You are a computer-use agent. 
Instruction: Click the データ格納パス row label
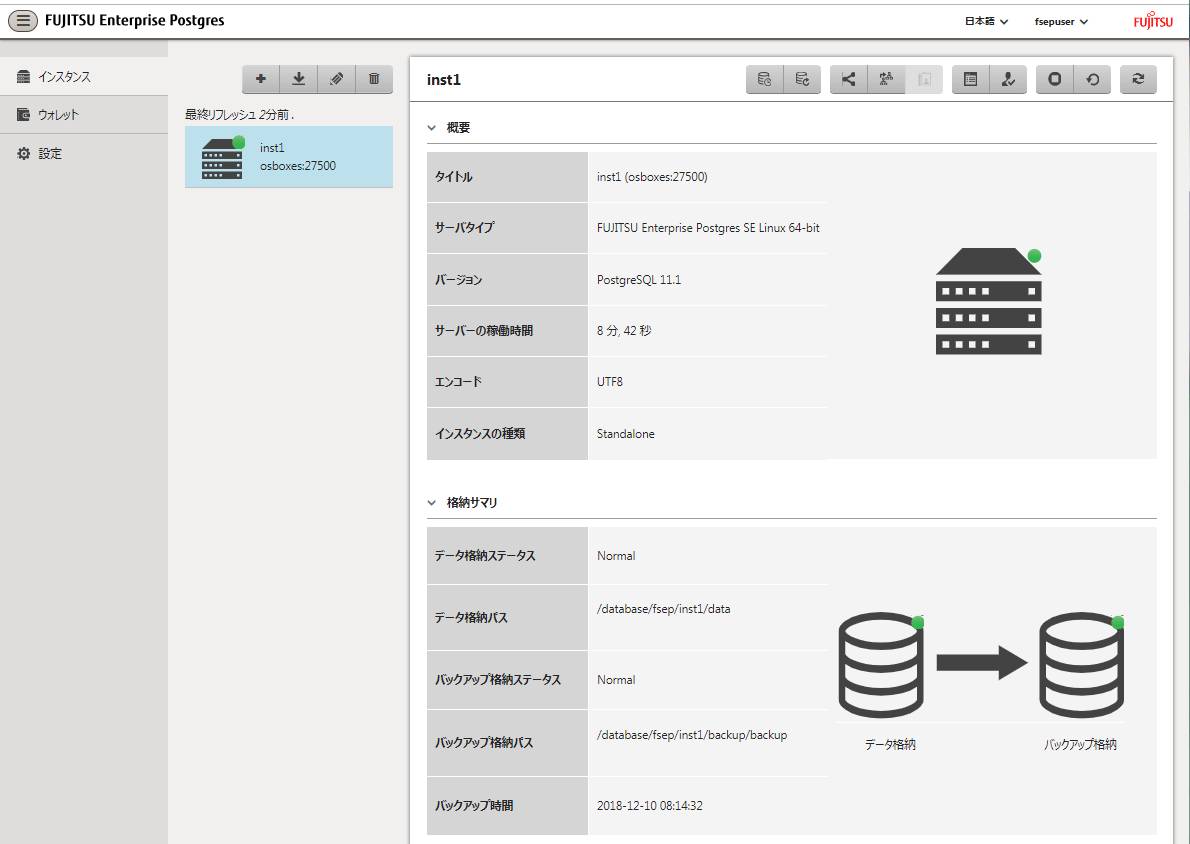pyautogui.click(x=471, y=618)
